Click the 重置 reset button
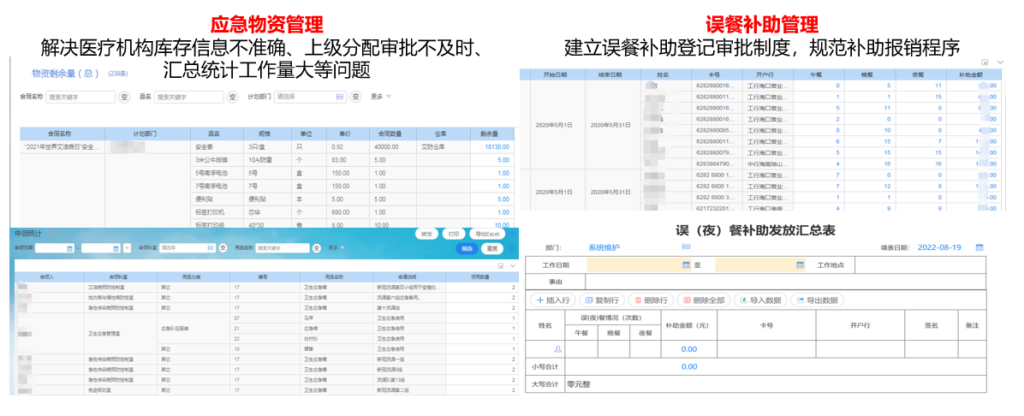This screenshot has height=416, width=1024. 492,247
